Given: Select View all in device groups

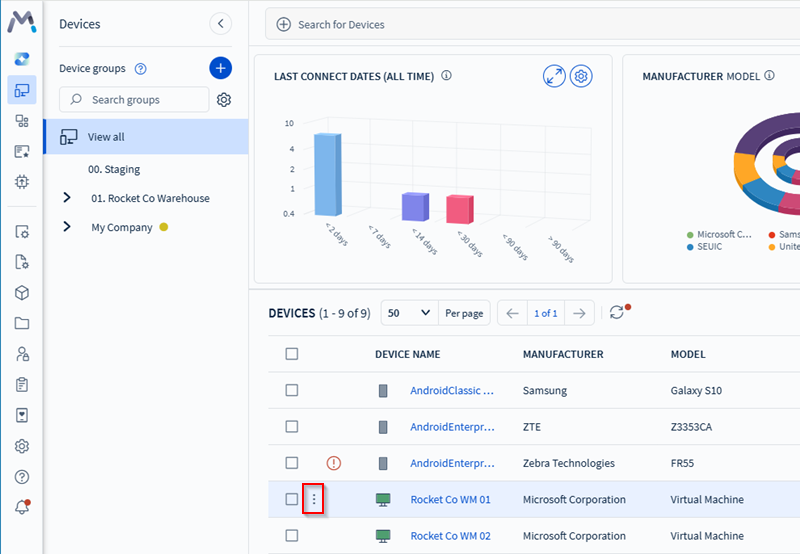Looking at the screenshot, I should 106,137.
